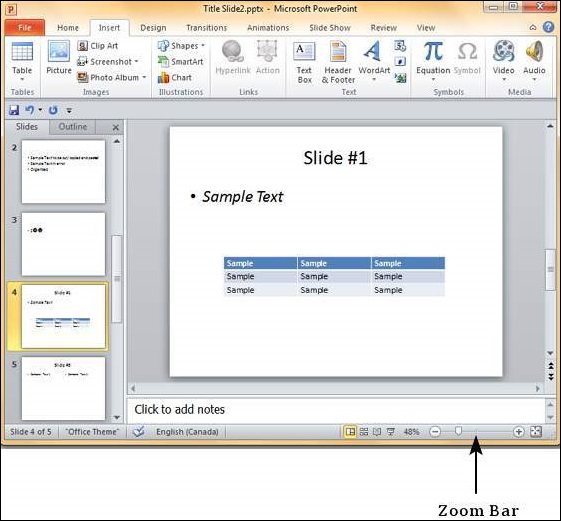Select slide 3 thumbnail
Image resolution: width=561 pixels, height=521 pixels.
point(63,244)
